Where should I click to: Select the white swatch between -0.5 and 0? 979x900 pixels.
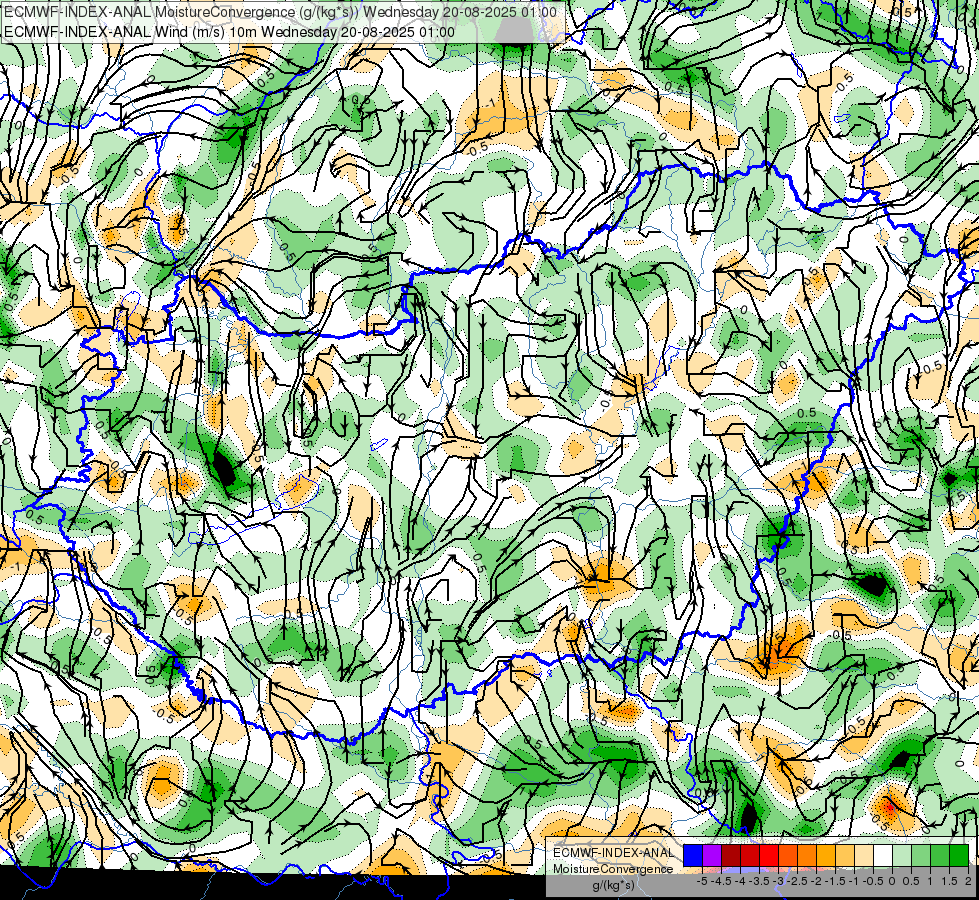point(883,856)
